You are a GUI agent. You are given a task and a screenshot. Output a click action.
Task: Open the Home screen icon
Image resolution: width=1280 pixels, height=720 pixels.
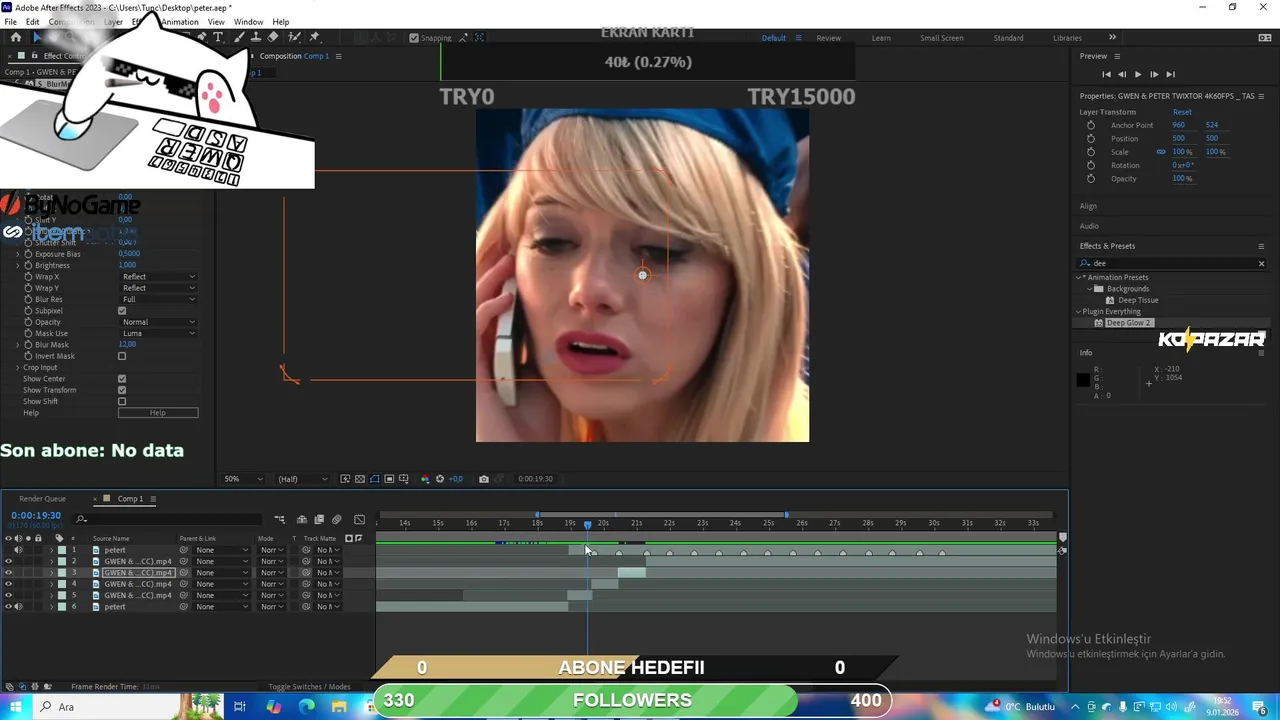tap(15, 37)
